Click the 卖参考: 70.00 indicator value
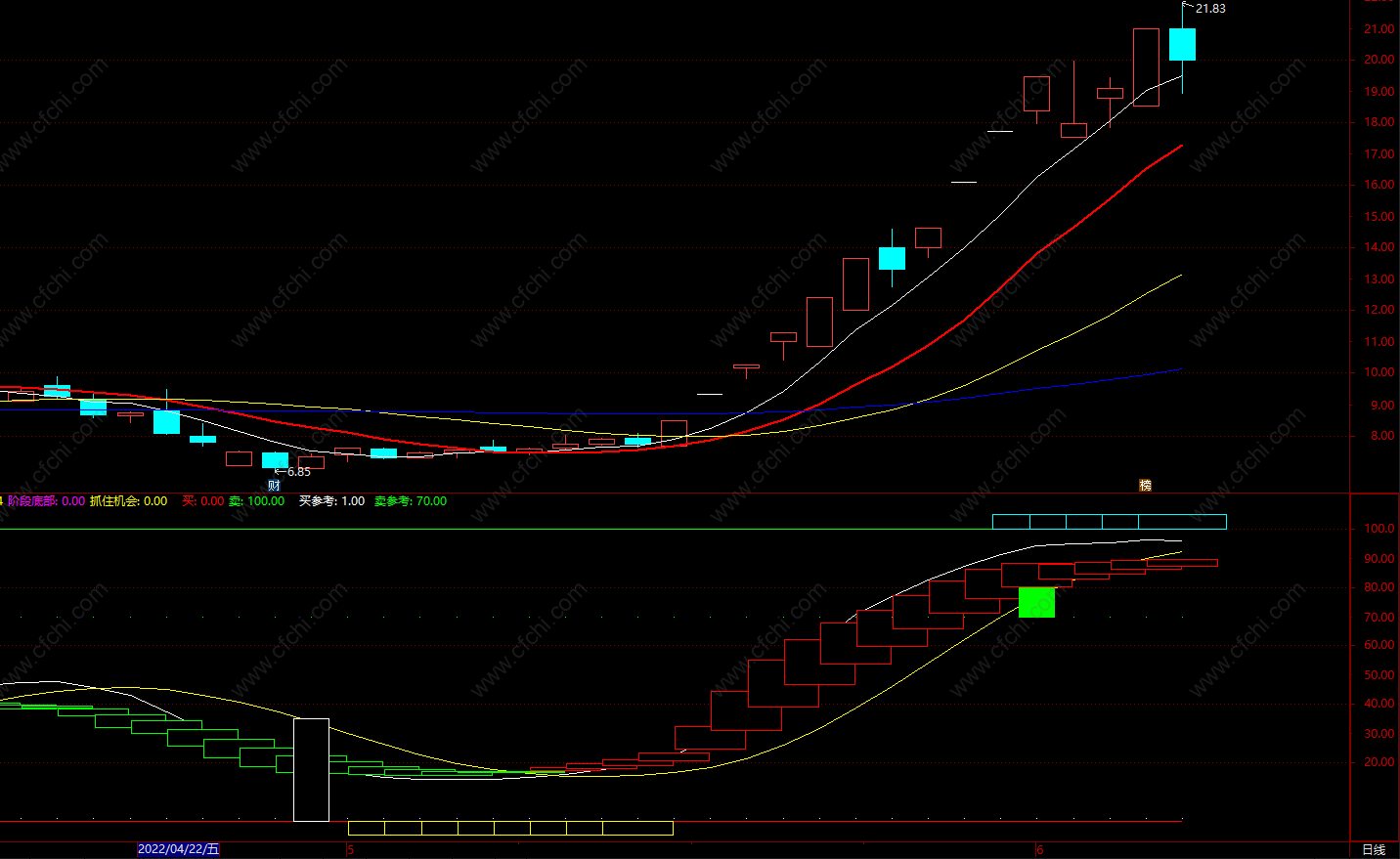This screenshot has width=1400, height=859. (411, 501)
